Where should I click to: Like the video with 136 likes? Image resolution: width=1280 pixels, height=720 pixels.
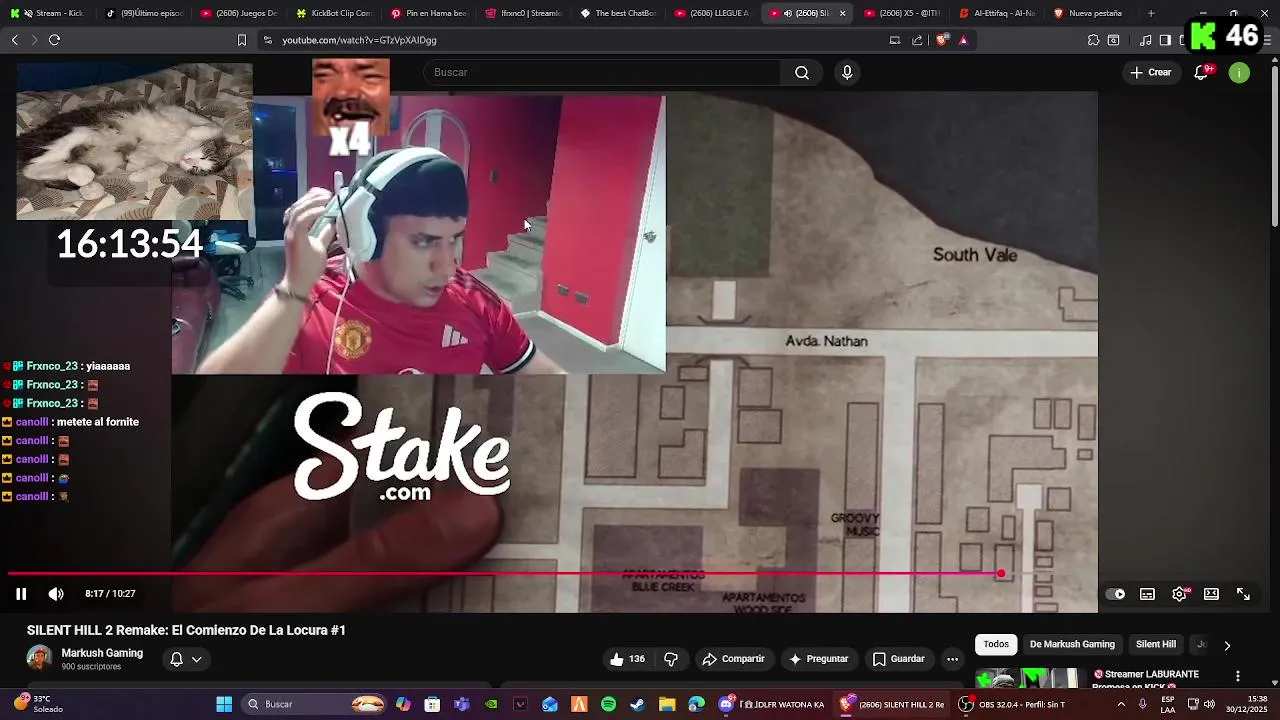[627, 659]
